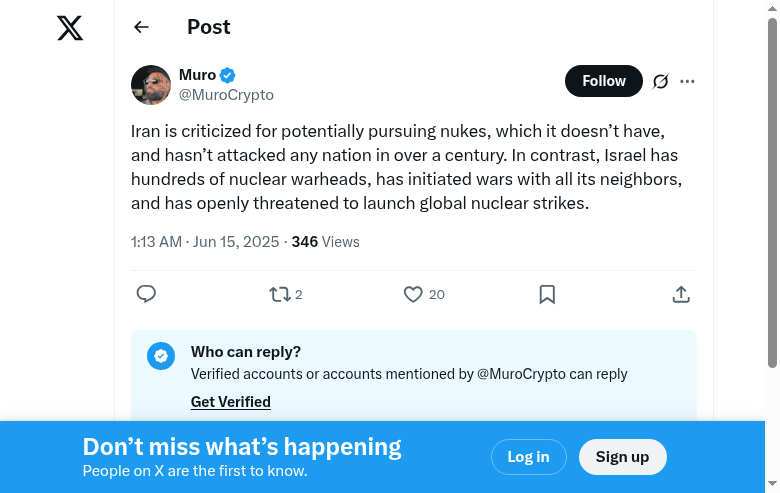Reply to the post via comment icon
Viewport: 780px width, 493px height.
coord(146,294)
